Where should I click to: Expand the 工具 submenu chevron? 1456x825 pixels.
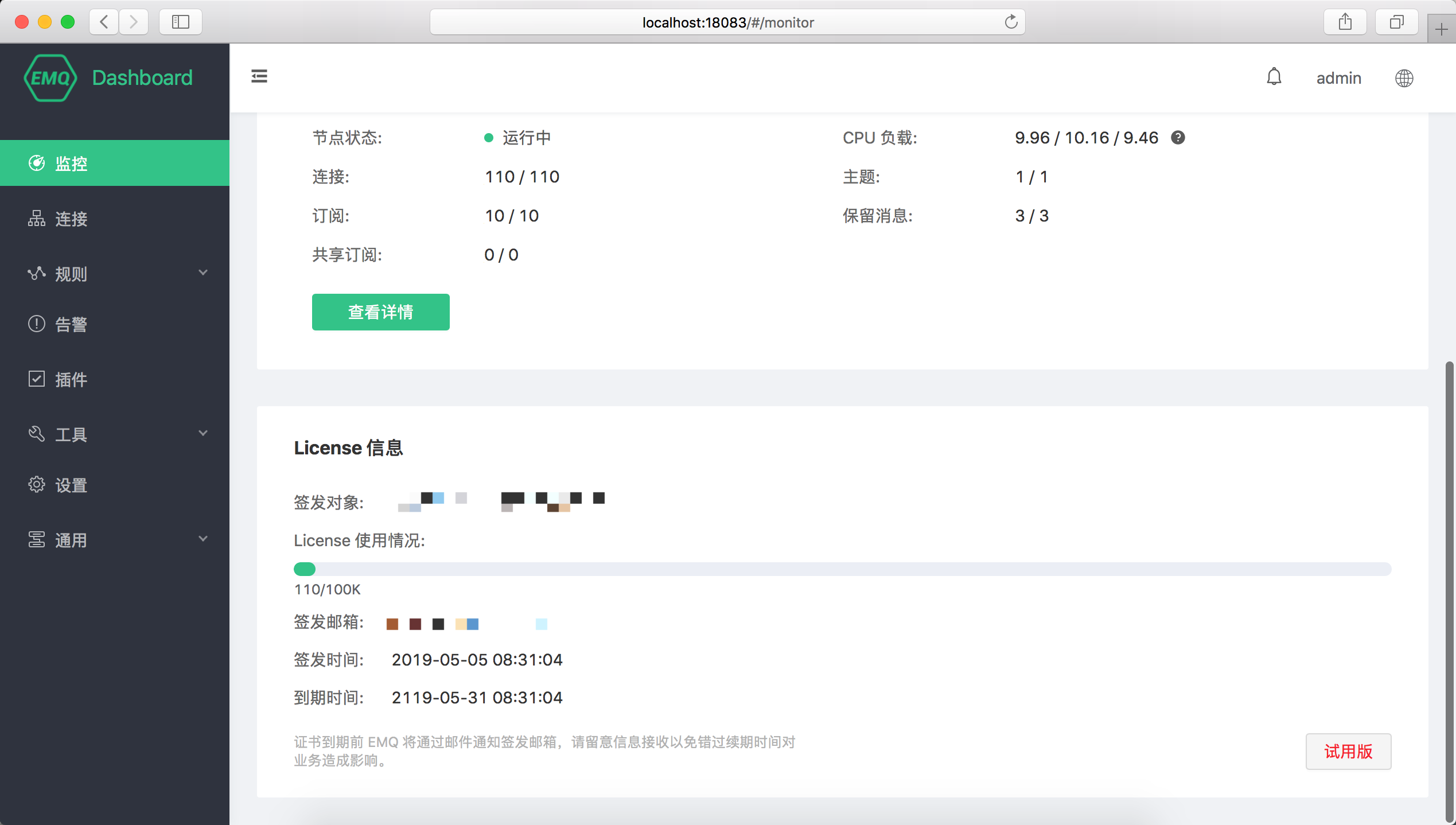coord(203,433)
